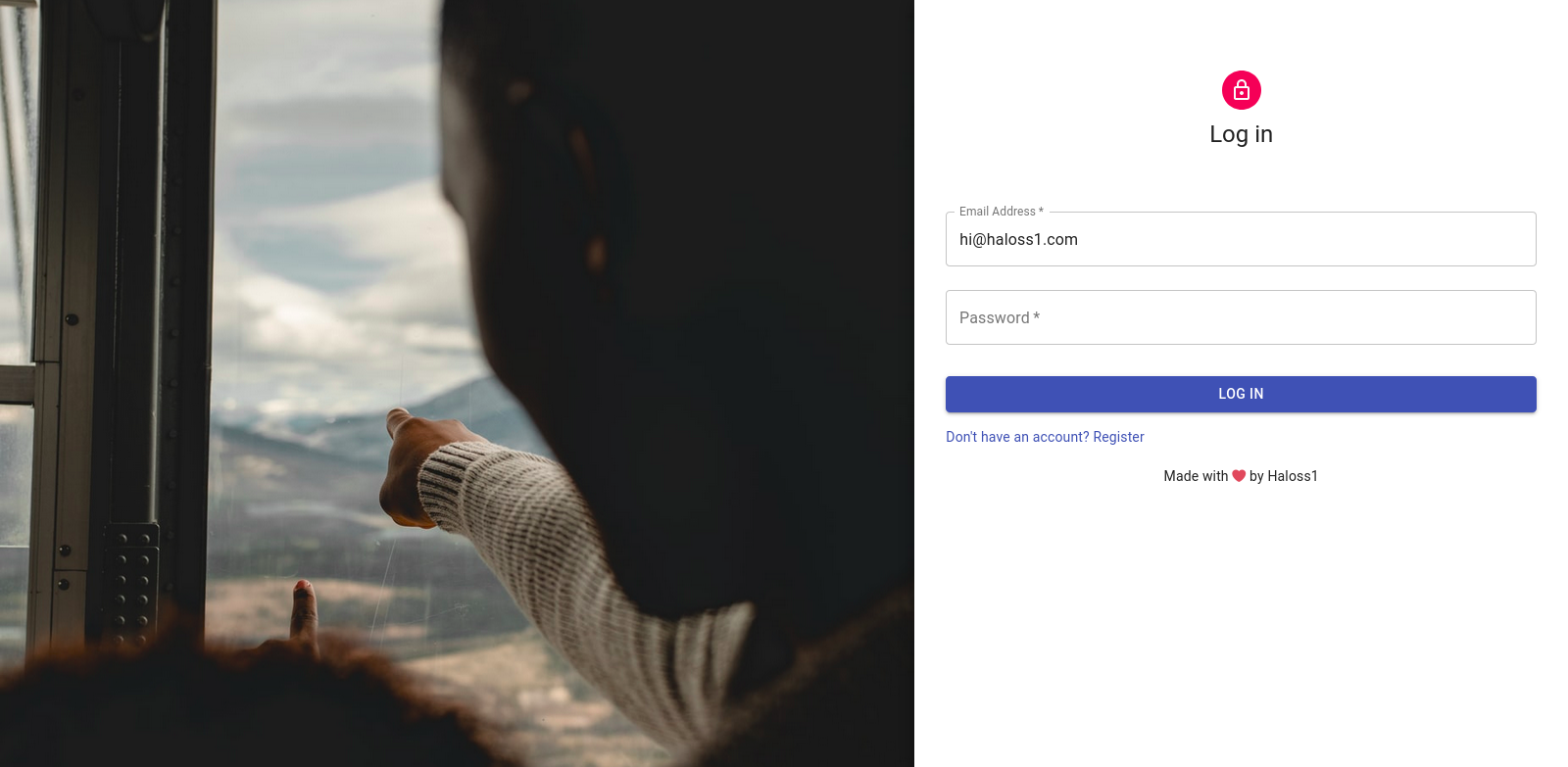The image size is (1568, 767).
Task: Click the Log in heading text
Action: coord(1241,134)
